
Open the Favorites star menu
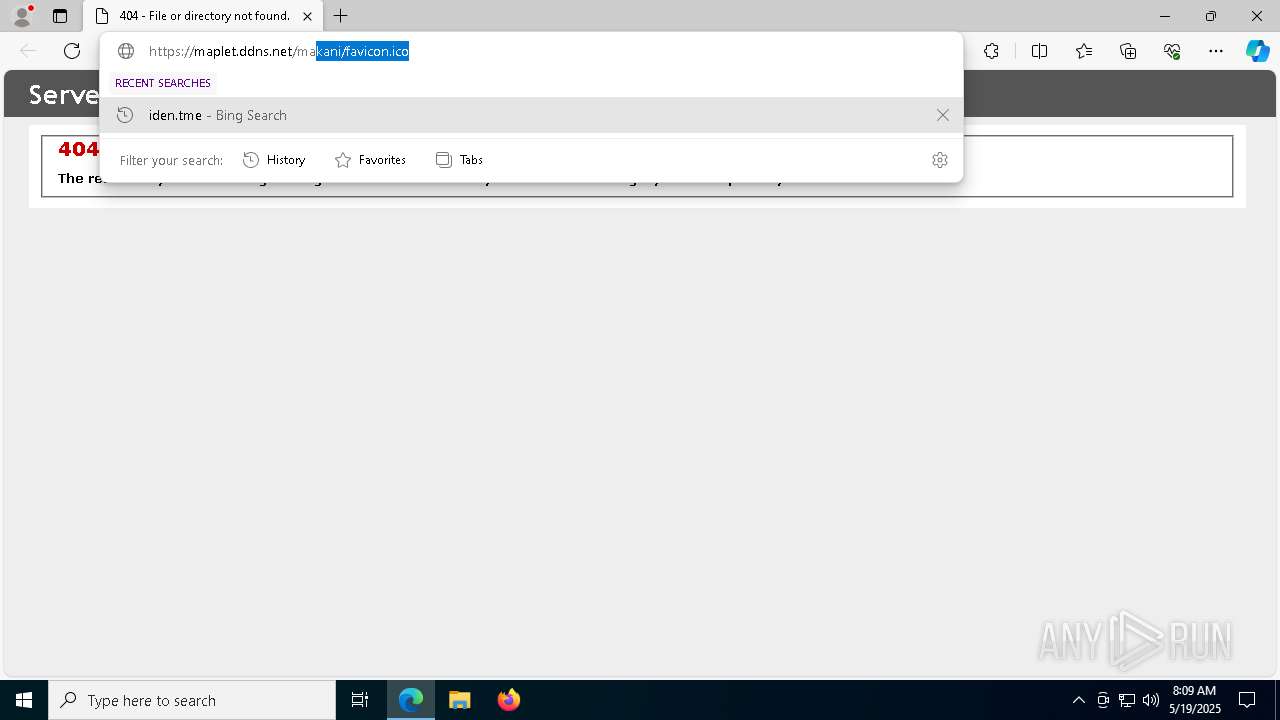(1084, 51)
